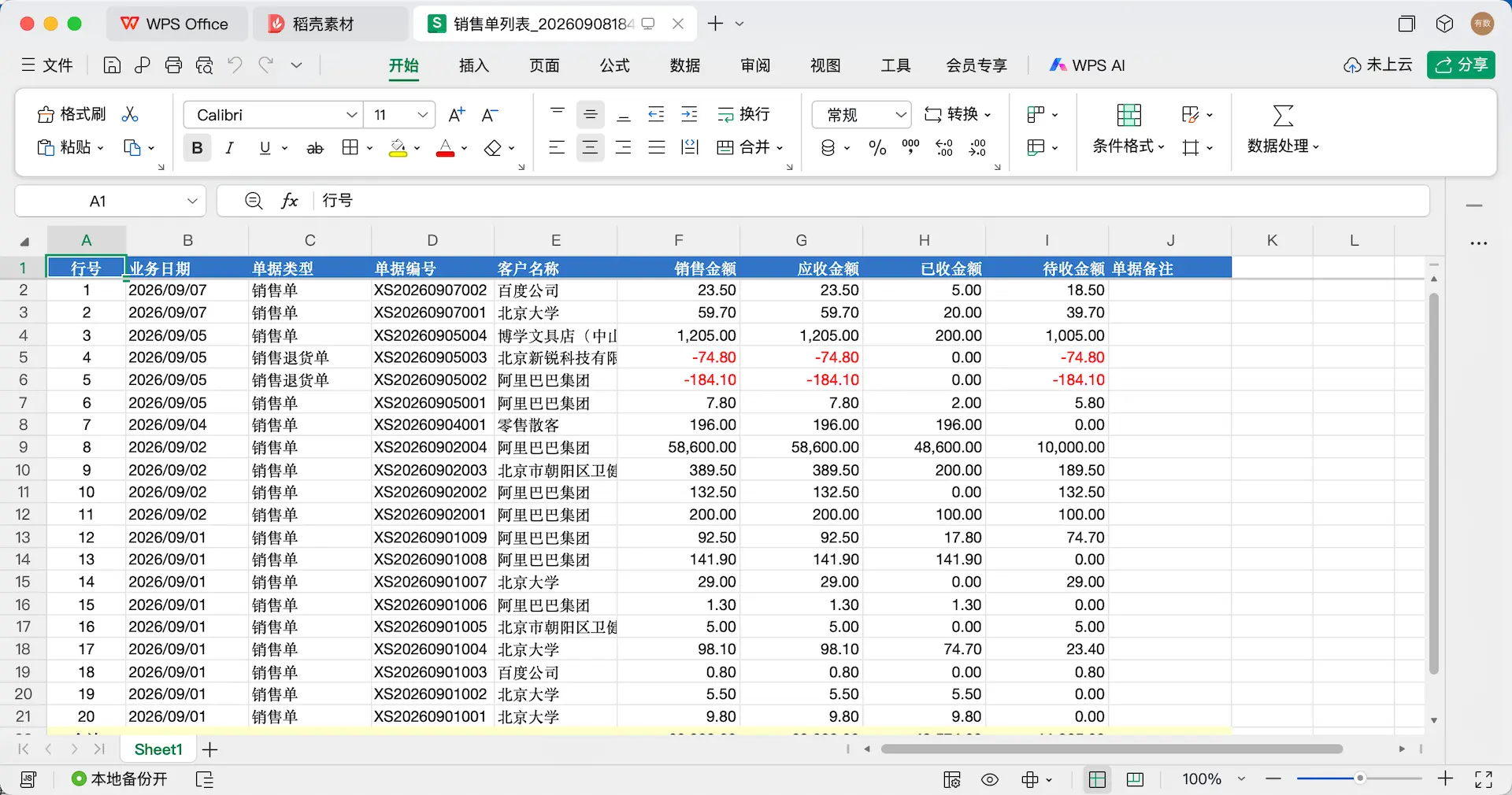Switch to the 页面 (Page) tab
The width and height of the screenshot is (1512, 795).
pos(544,65)
